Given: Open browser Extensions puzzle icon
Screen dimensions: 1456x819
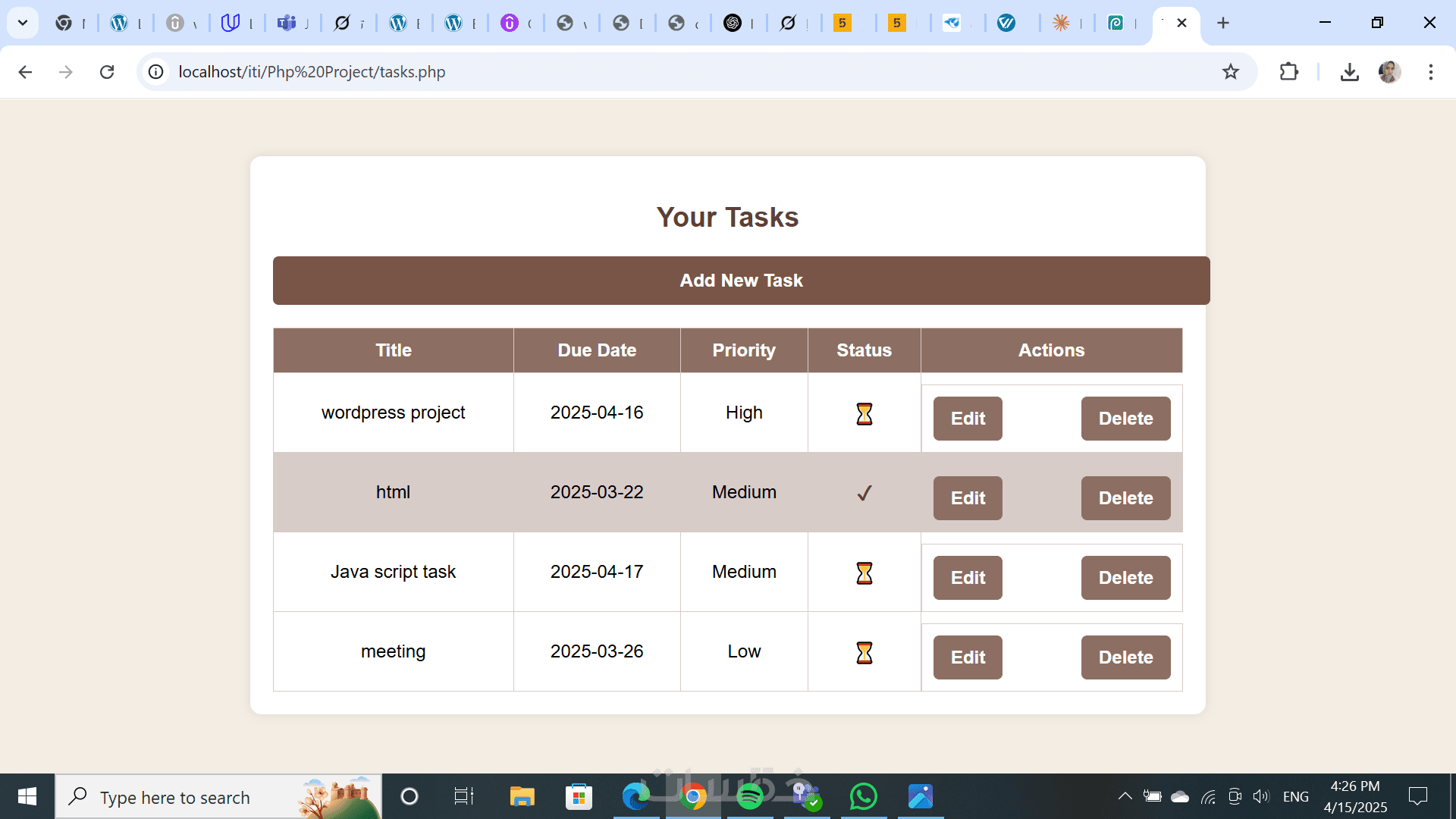Looking at the screenshot, I should pos(1288,72).
